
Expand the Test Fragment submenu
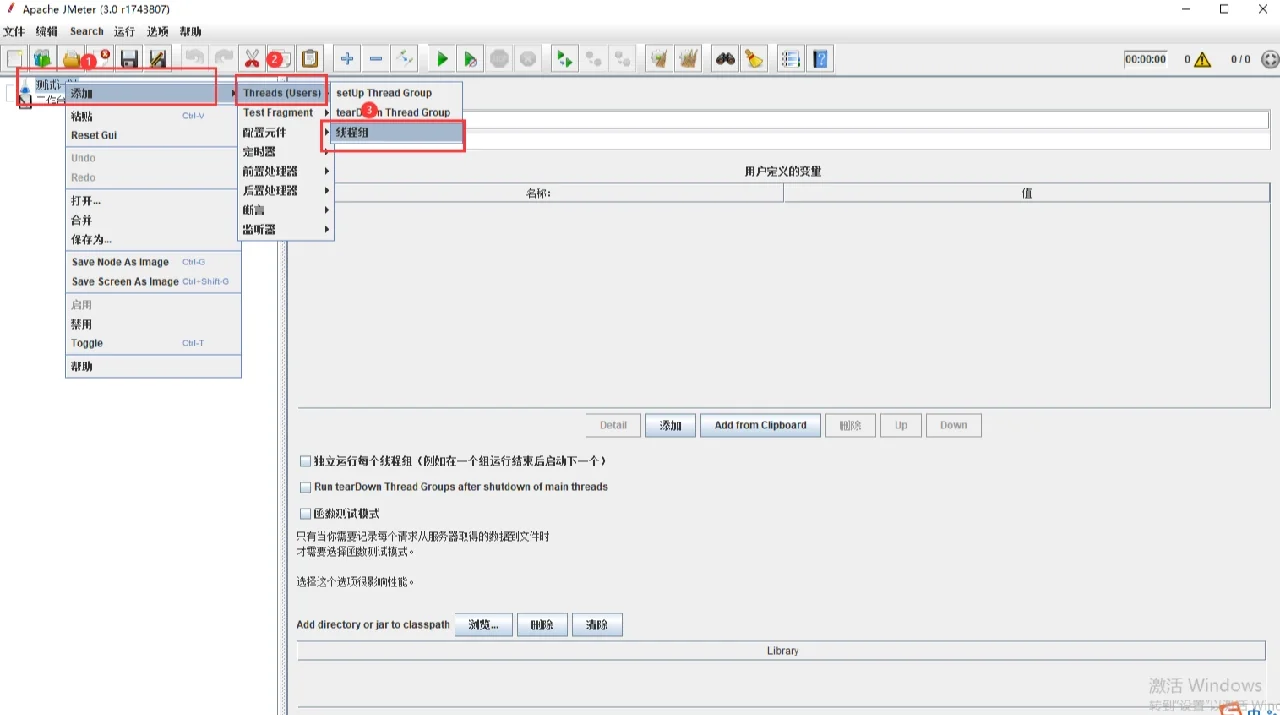pos(280,112)
